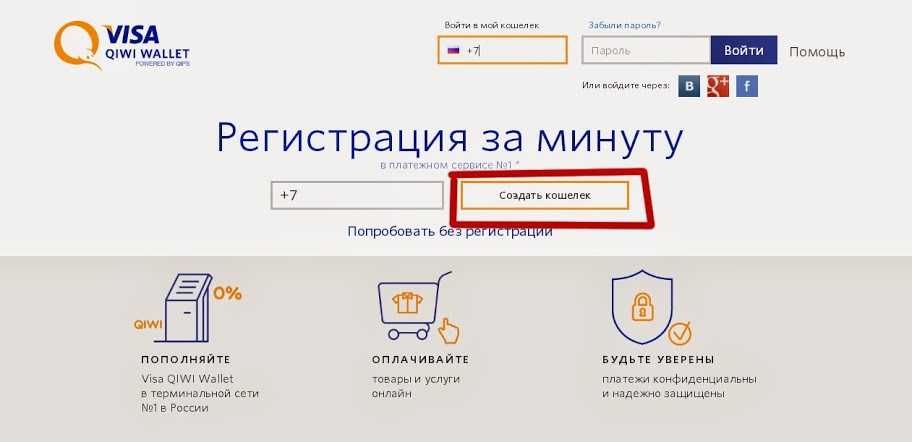This screenshot has height=442, width=912.
Task: Click the Регистрация за минуту title
Action: (x=450, y=140)
